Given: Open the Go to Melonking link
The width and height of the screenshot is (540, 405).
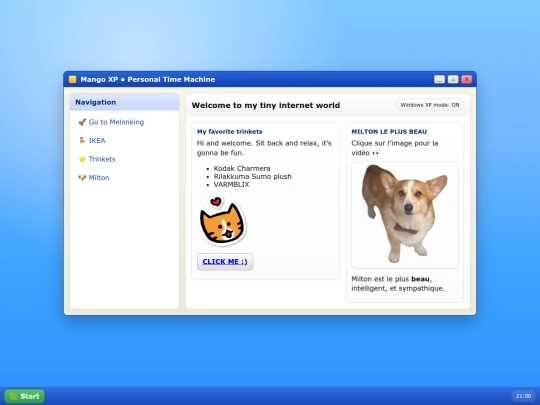Looking at the screenshot, I should [x=116, y=122].
